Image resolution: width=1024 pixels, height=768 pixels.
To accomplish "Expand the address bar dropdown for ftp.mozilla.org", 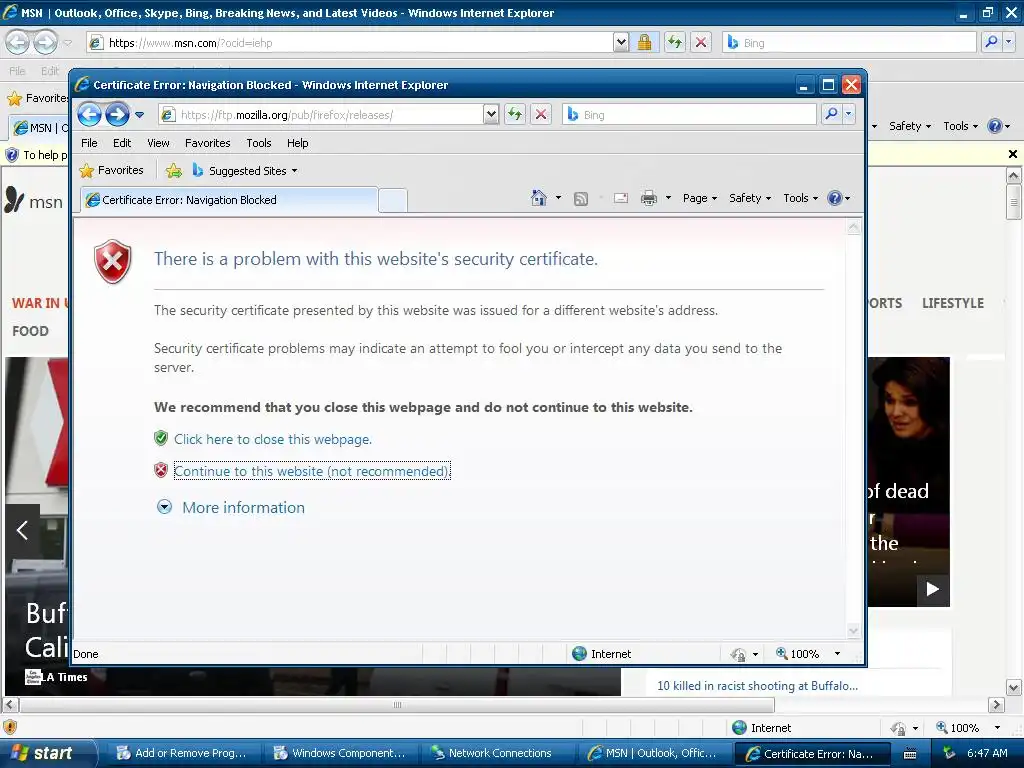I will (x=491, y=115).
